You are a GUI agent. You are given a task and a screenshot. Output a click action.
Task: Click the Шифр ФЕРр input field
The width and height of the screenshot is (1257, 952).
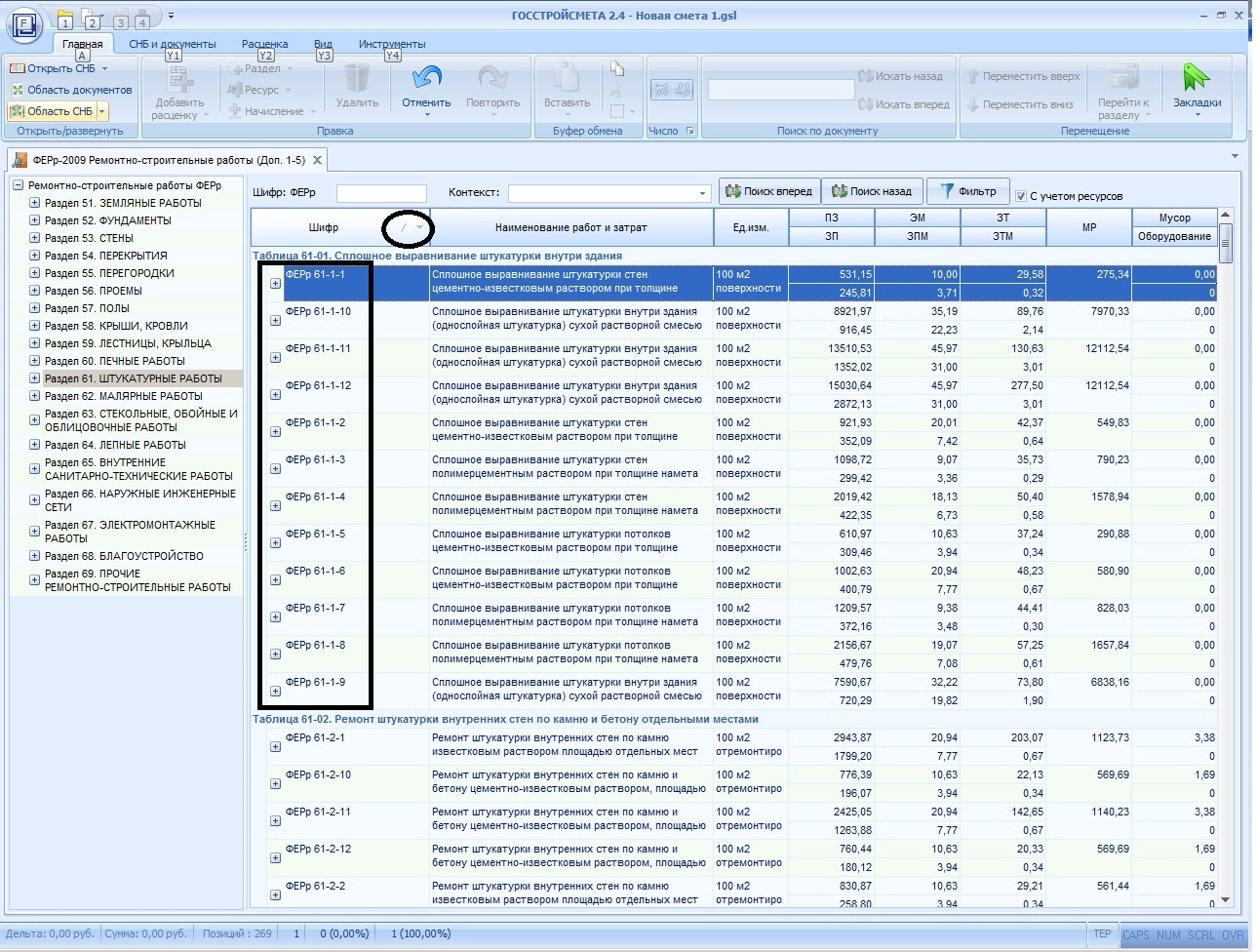(x=381, y=193)
